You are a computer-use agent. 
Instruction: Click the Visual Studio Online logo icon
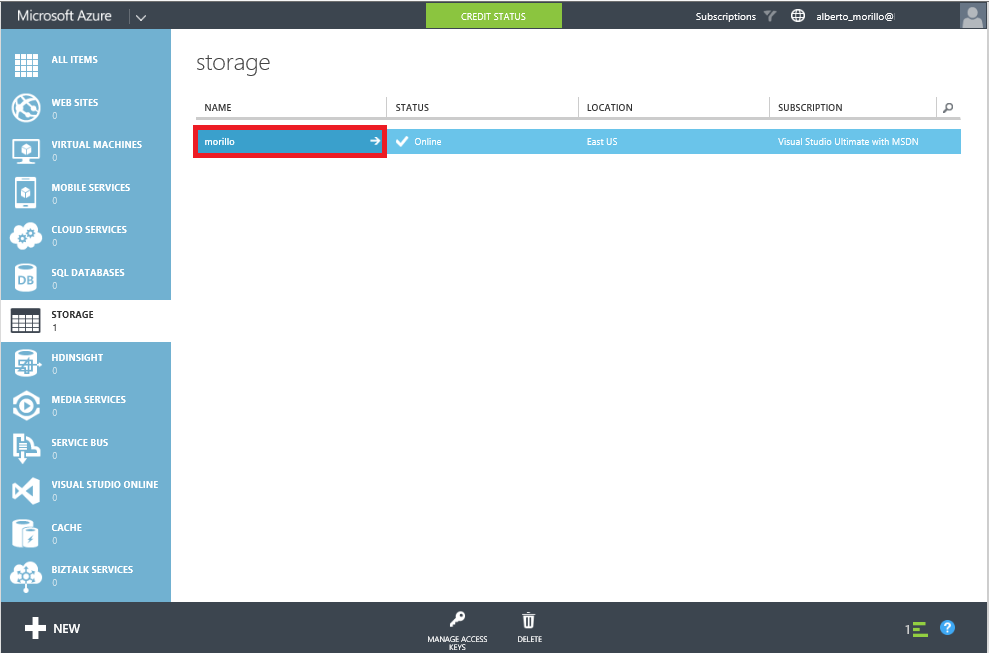26,491
